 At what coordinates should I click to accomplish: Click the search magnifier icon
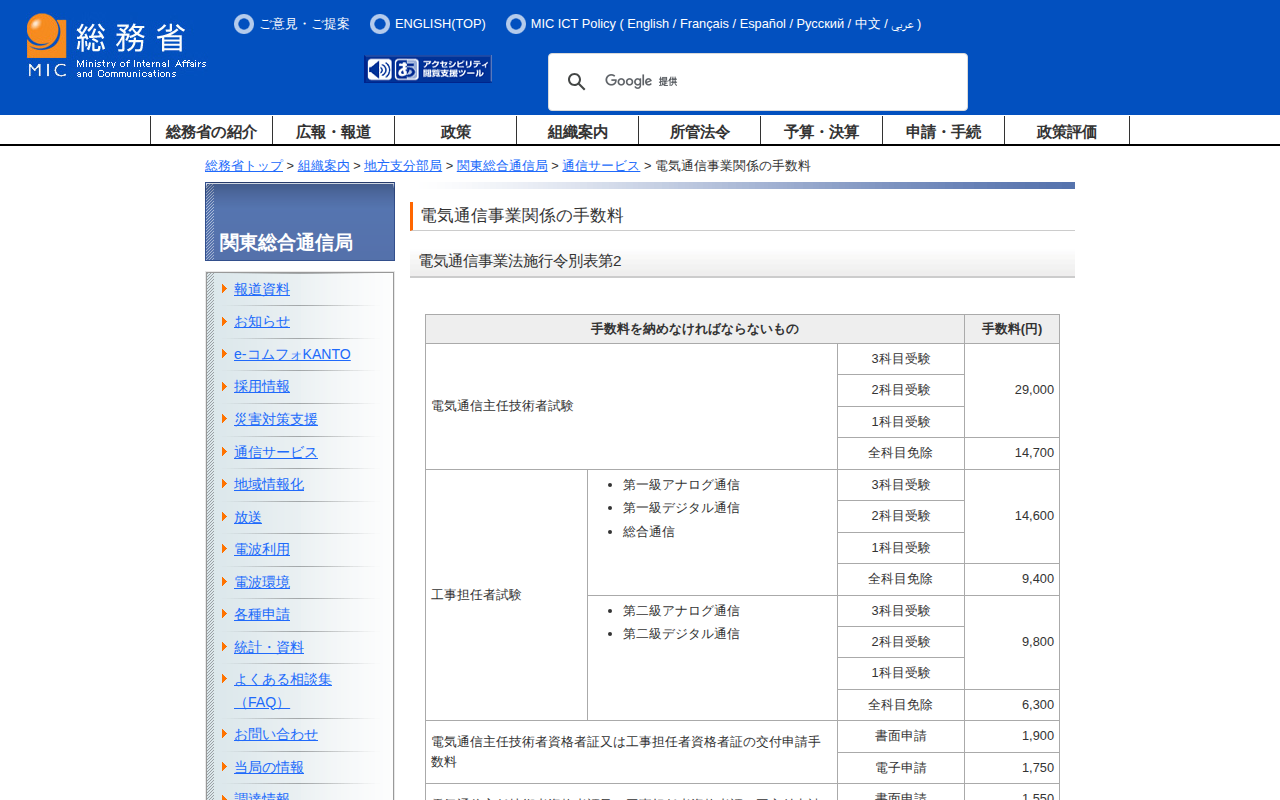pos(577,82)
